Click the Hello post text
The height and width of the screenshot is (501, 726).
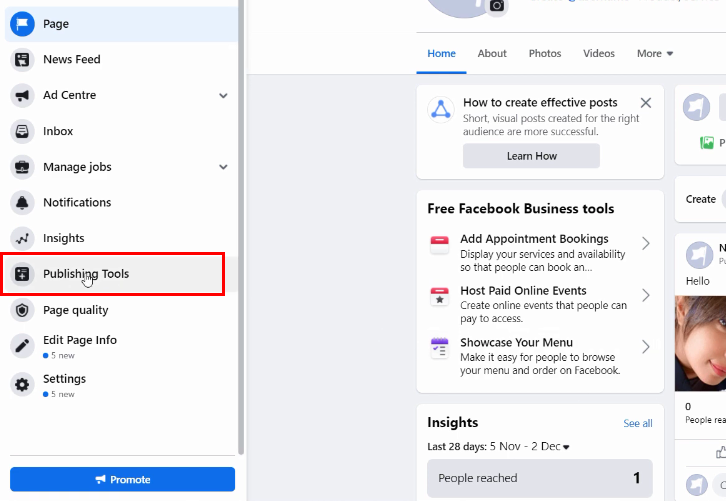pyautogui.click(x=697, y=282)
